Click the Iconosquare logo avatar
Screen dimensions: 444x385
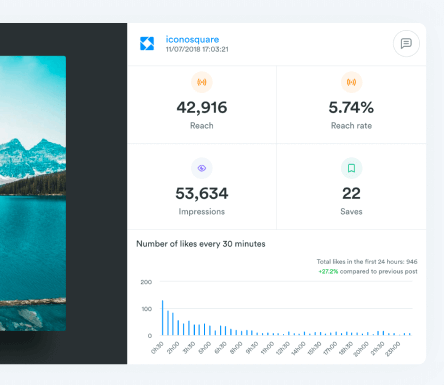pos(147,44)
